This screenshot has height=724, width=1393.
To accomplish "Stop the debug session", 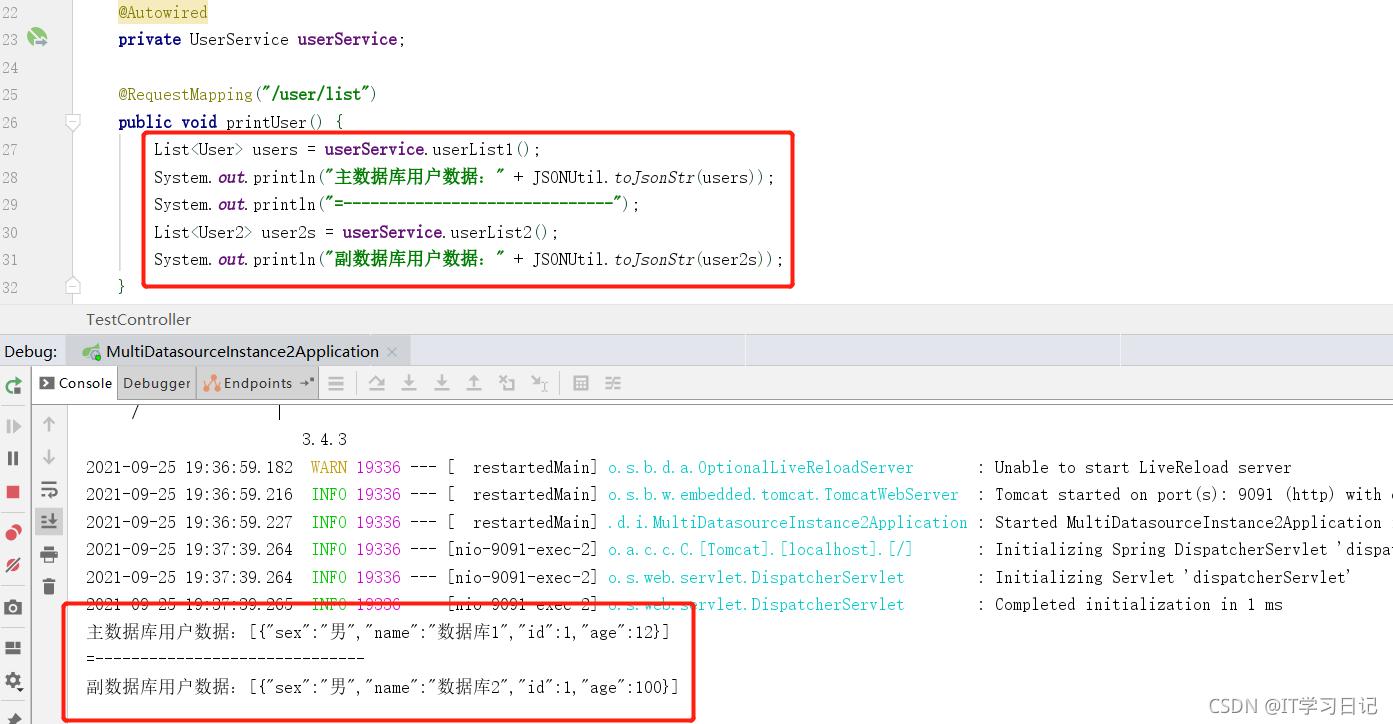I will tap(13, 492).
